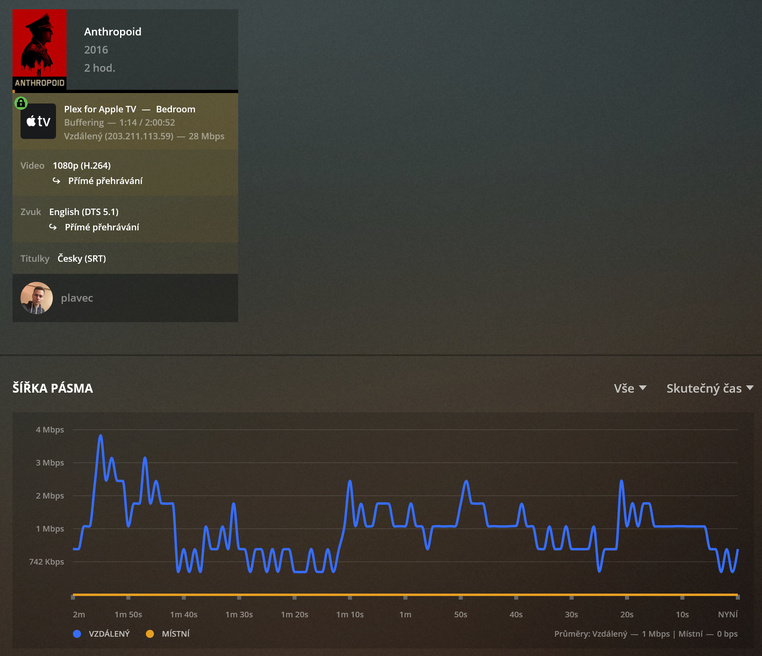Click the Plex for Apple TV player name

pos(100,109)
